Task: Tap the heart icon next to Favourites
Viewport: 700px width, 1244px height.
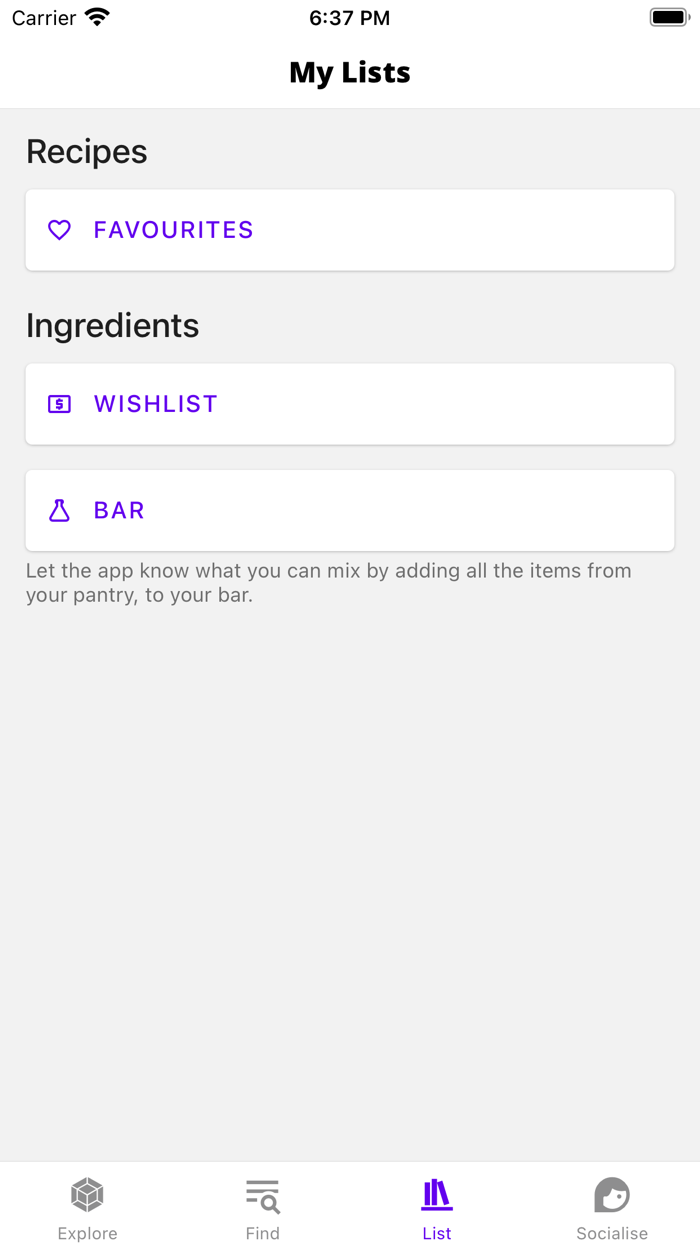Action: (60, 230)
